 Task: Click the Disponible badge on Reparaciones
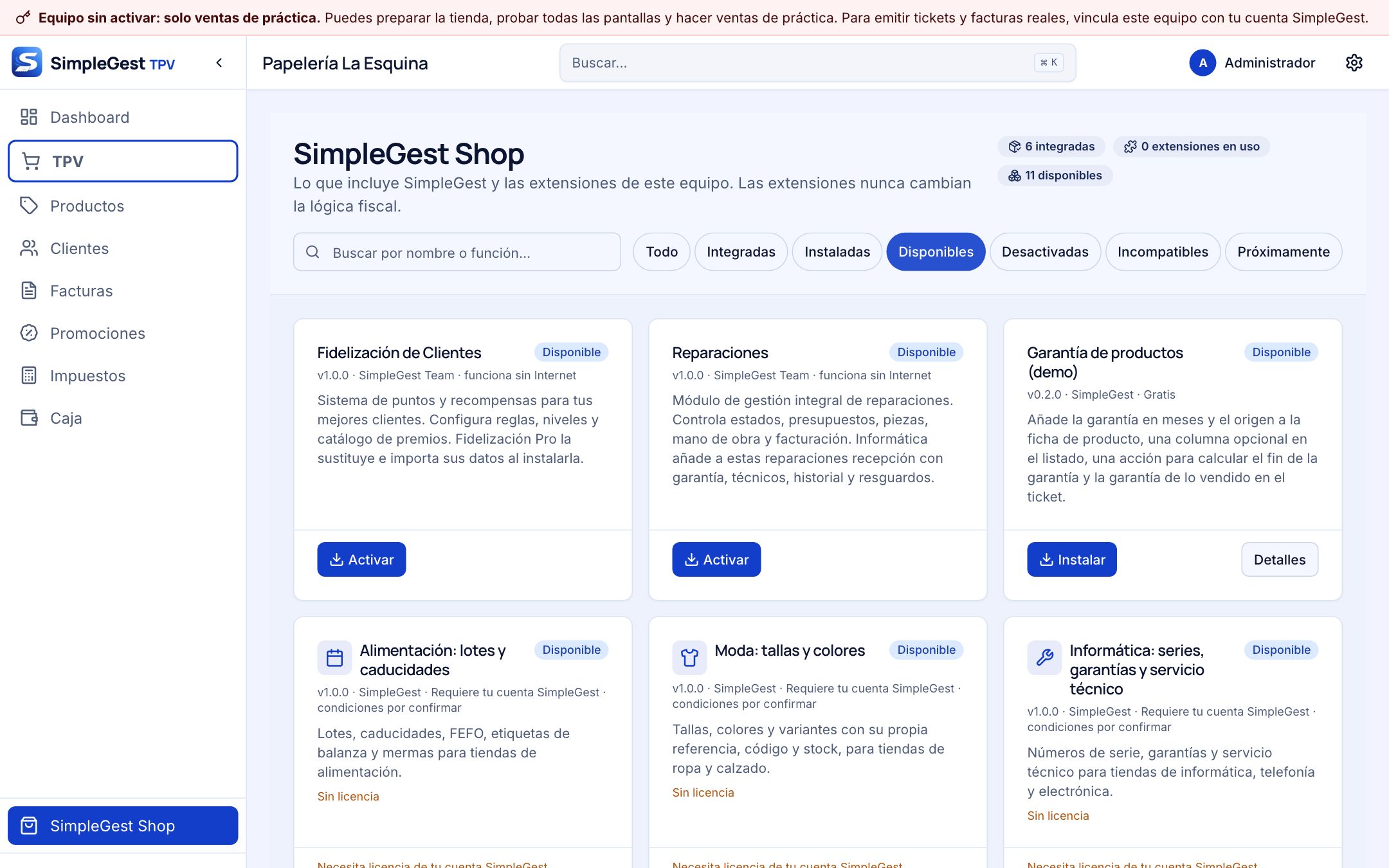pos(926,352)
